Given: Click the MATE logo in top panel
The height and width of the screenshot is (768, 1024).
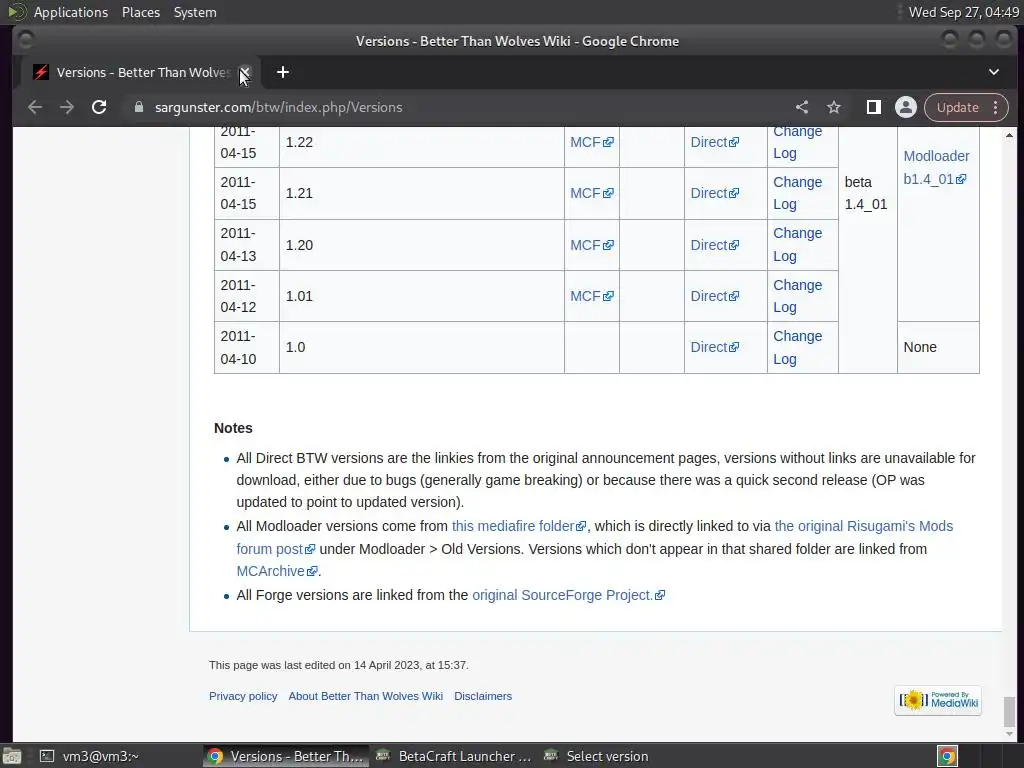Looking at the screenshot, I should coord(16,12).
